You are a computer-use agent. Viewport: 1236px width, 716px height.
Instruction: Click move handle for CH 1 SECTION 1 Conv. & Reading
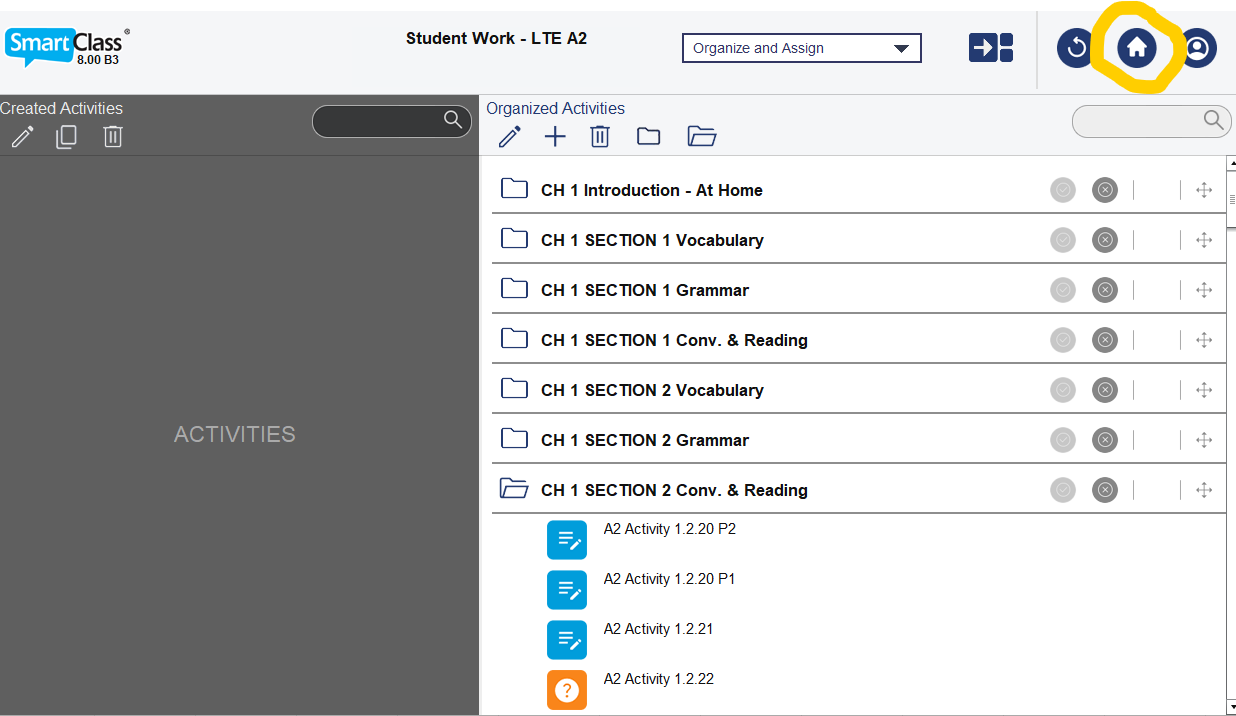(1204, 340)
